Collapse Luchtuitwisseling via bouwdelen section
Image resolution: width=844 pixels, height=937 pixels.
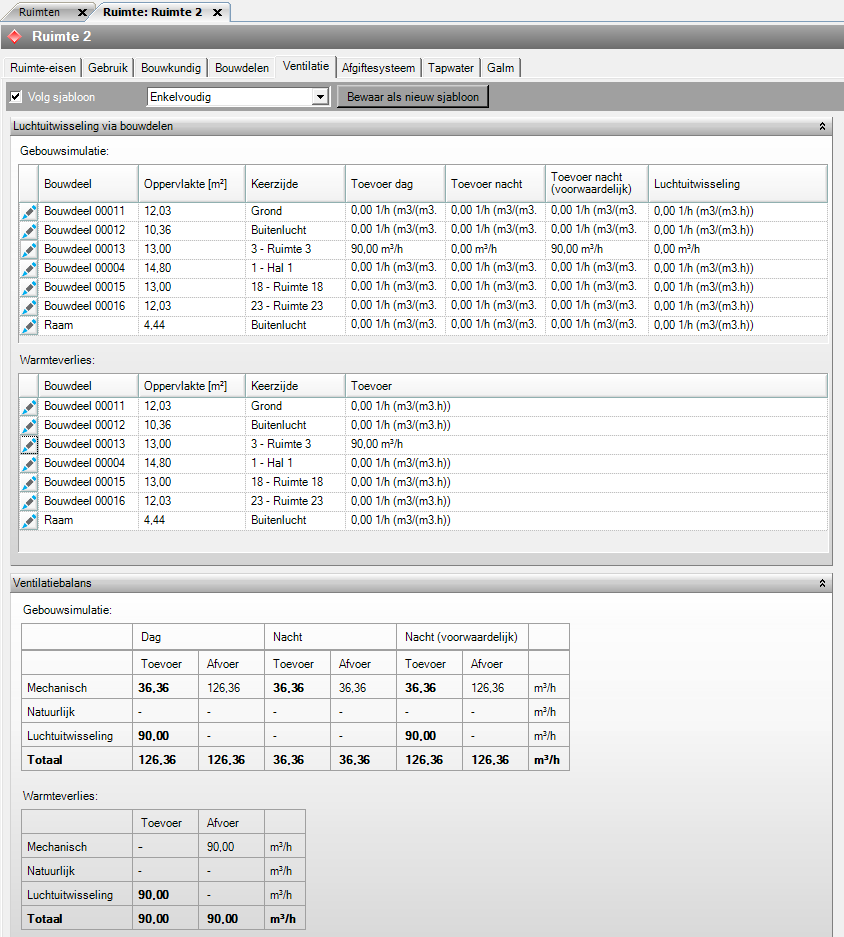point(821,127)
